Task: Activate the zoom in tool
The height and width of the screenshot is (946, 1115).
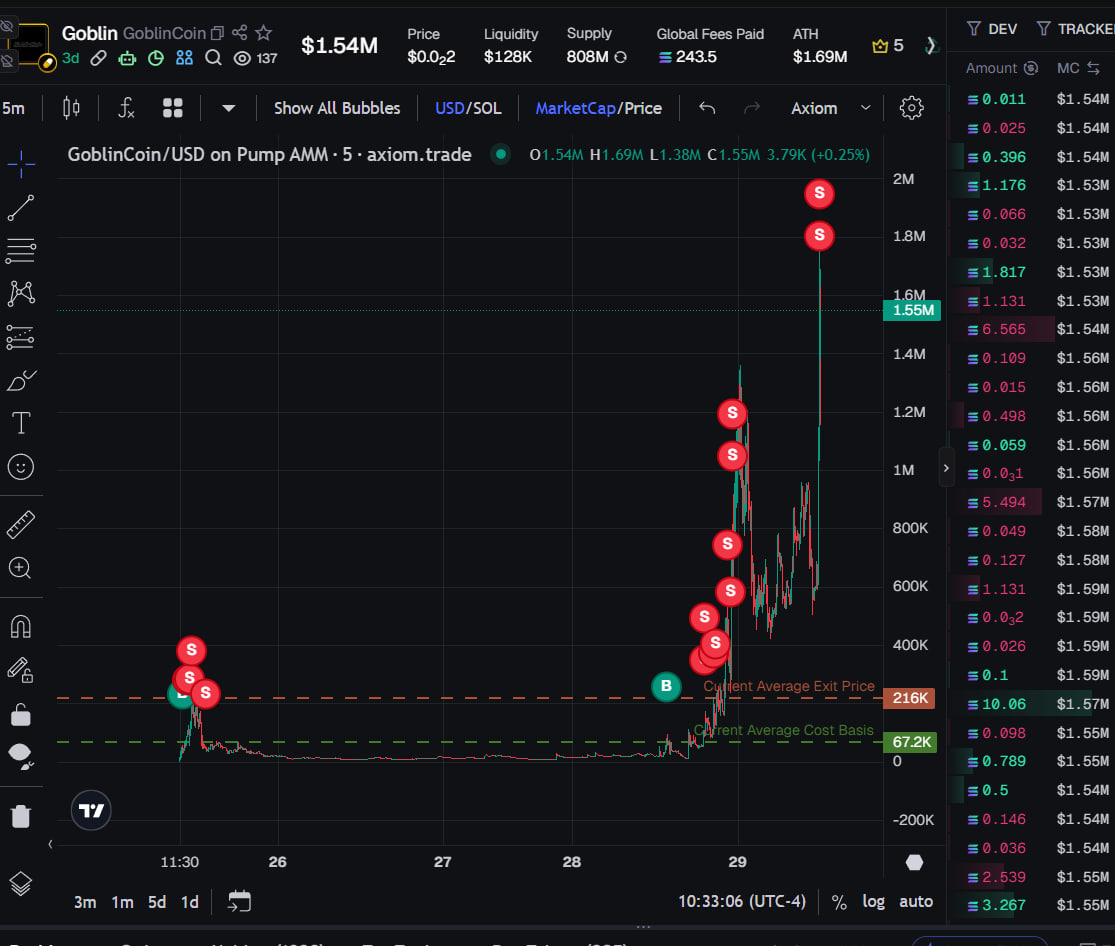Action: 20,568
